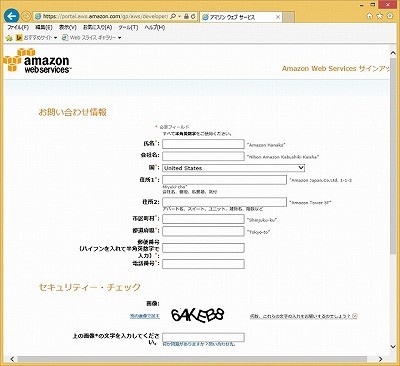Click the add-to-favorites star on favorites bar

point(9,38)
